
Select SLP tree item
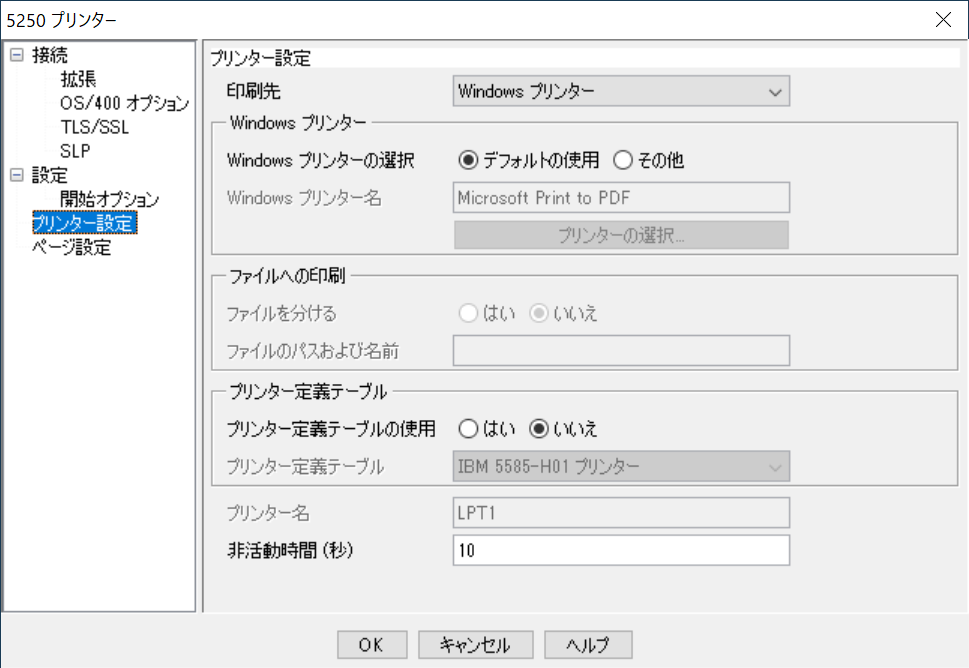point(75,151)
